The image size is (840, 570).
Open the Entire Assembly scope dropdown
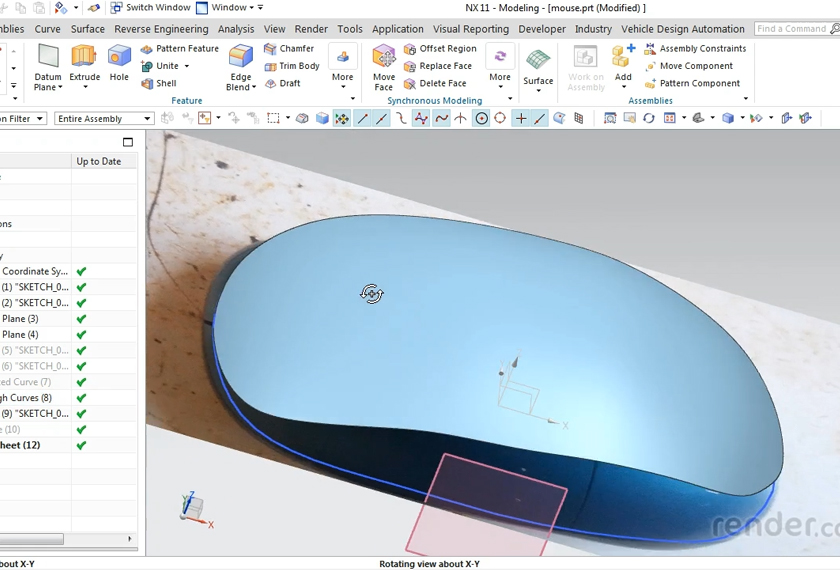pyautogui.click(x=104, y=119)
